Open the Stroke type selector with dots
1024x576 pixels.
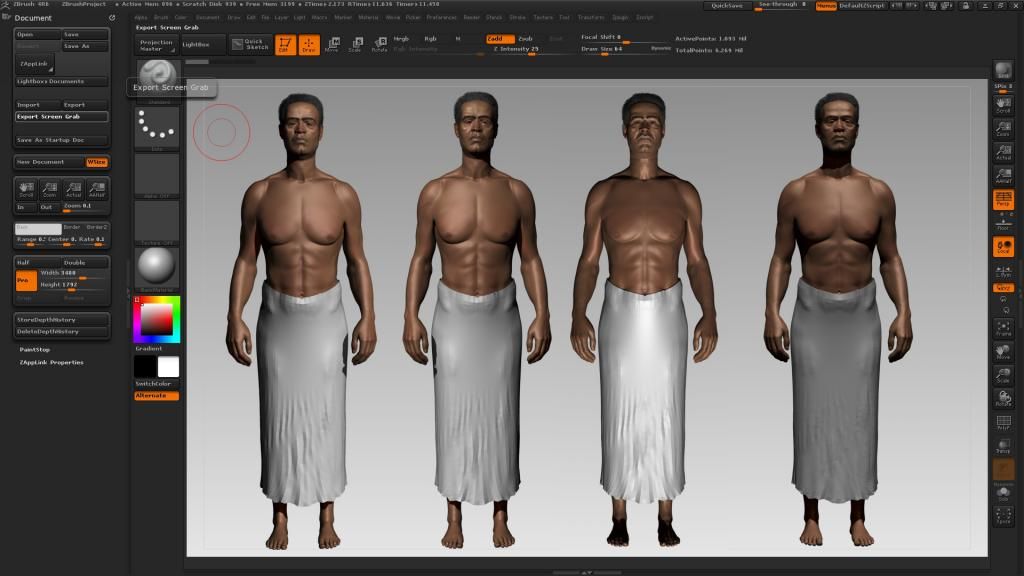pyautogui.click(x=157, y=128)
